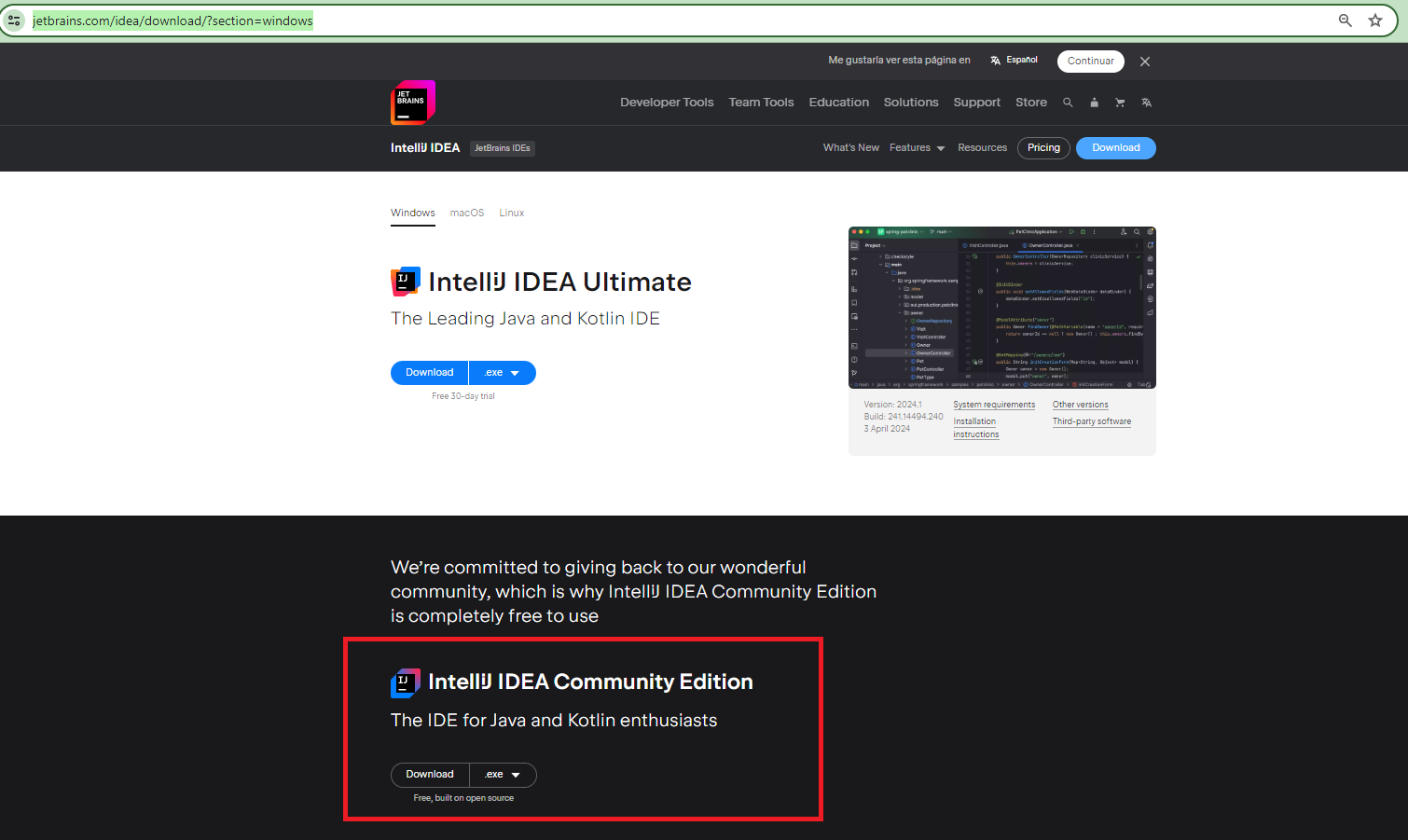Switch to the Linux tab
This screenshot has height=840, width=1408.
click(512, 213)
